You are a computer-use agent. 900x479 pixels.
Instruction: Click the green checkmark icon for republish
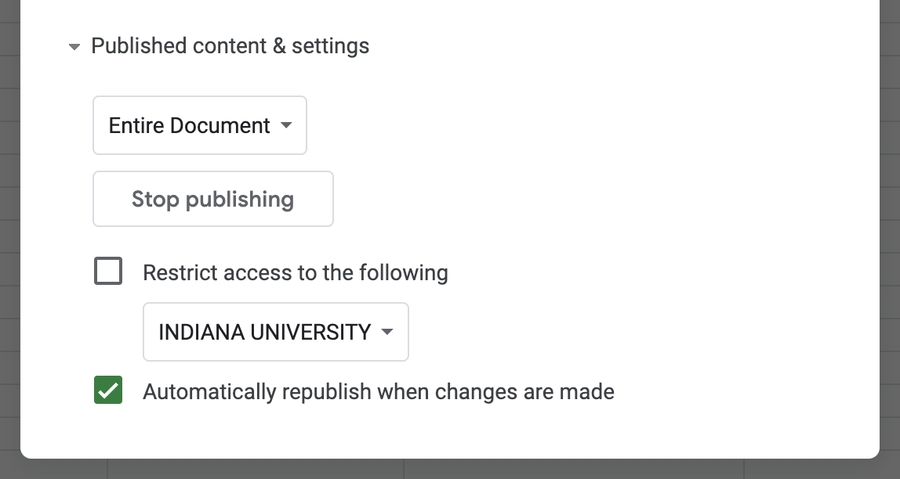pyautogui.click(x=108, y=391)
